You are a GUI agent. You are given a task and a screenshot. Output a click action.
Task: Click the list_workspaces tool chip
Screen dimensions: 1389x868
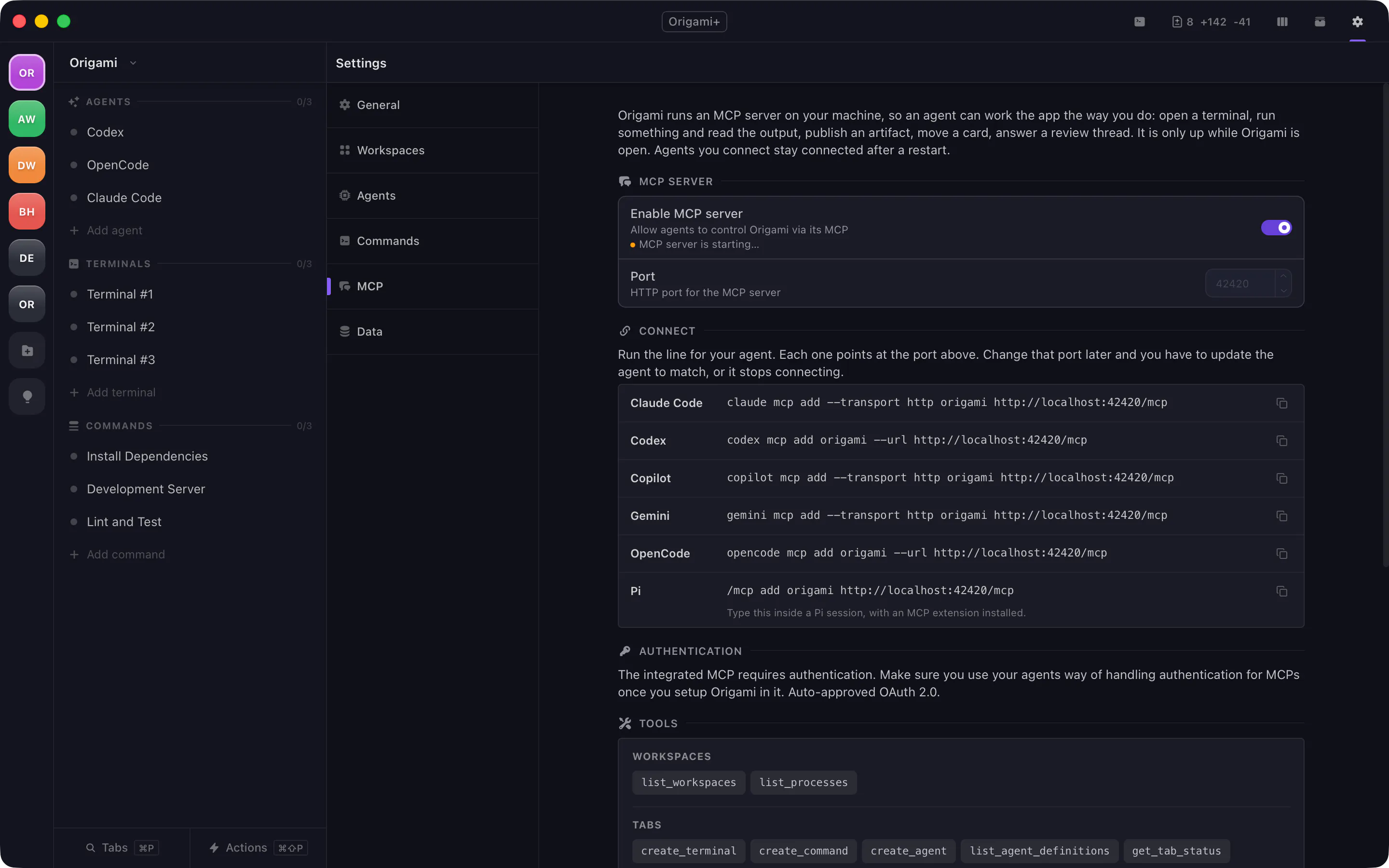coord(688,783)
